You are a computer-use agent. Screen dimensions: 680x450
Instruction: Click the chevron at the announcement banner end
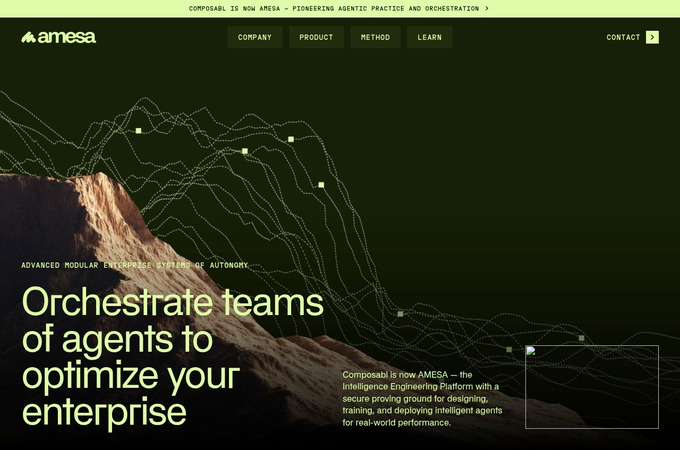487,8
